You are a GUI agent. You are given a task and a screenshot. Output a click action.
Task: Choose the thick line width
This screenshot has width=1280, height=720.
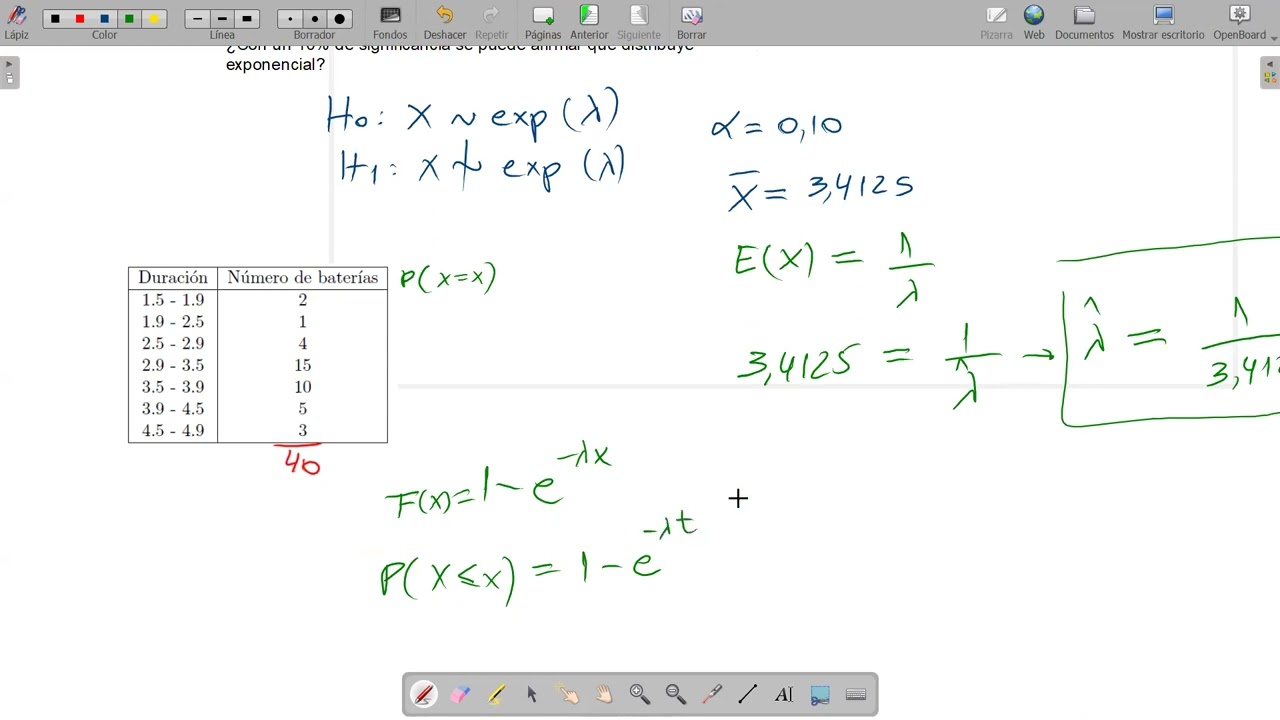(247, 19)
